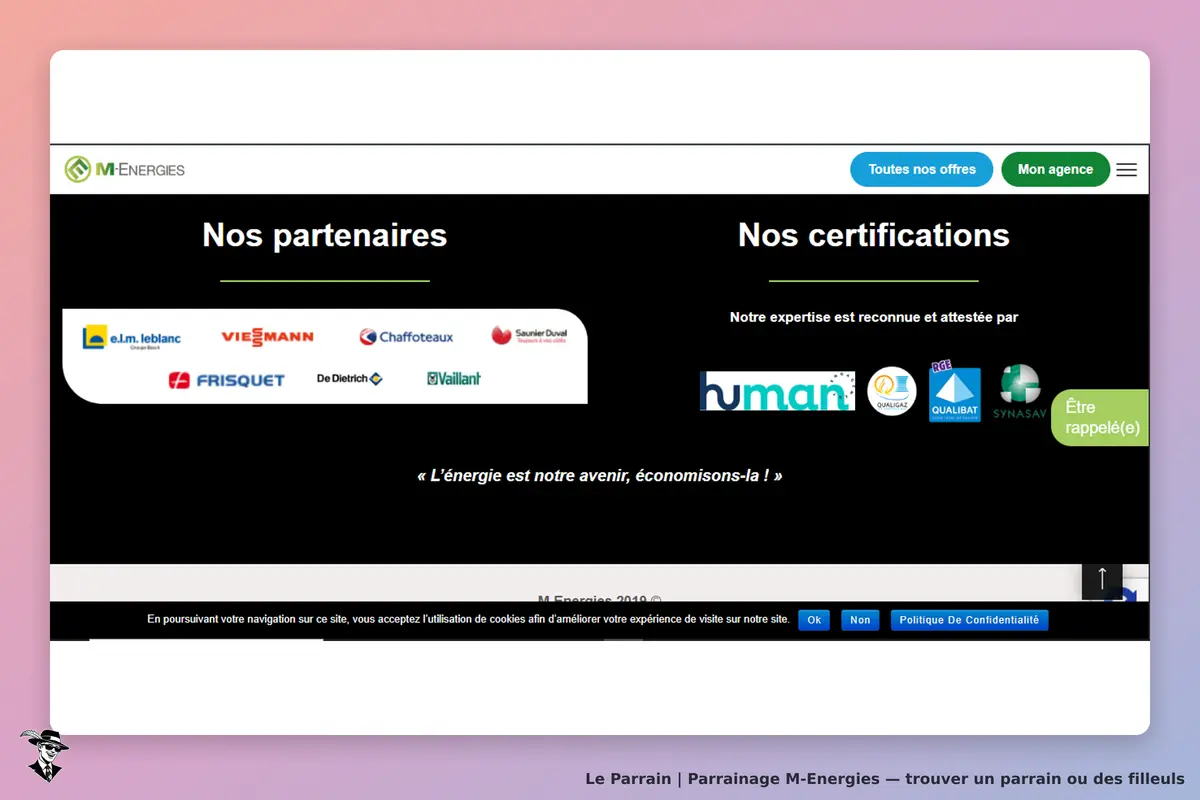This screenshot has width=1200, height=800.
Task: Click the Qualigaz certification badge
Action: (892, 391)
